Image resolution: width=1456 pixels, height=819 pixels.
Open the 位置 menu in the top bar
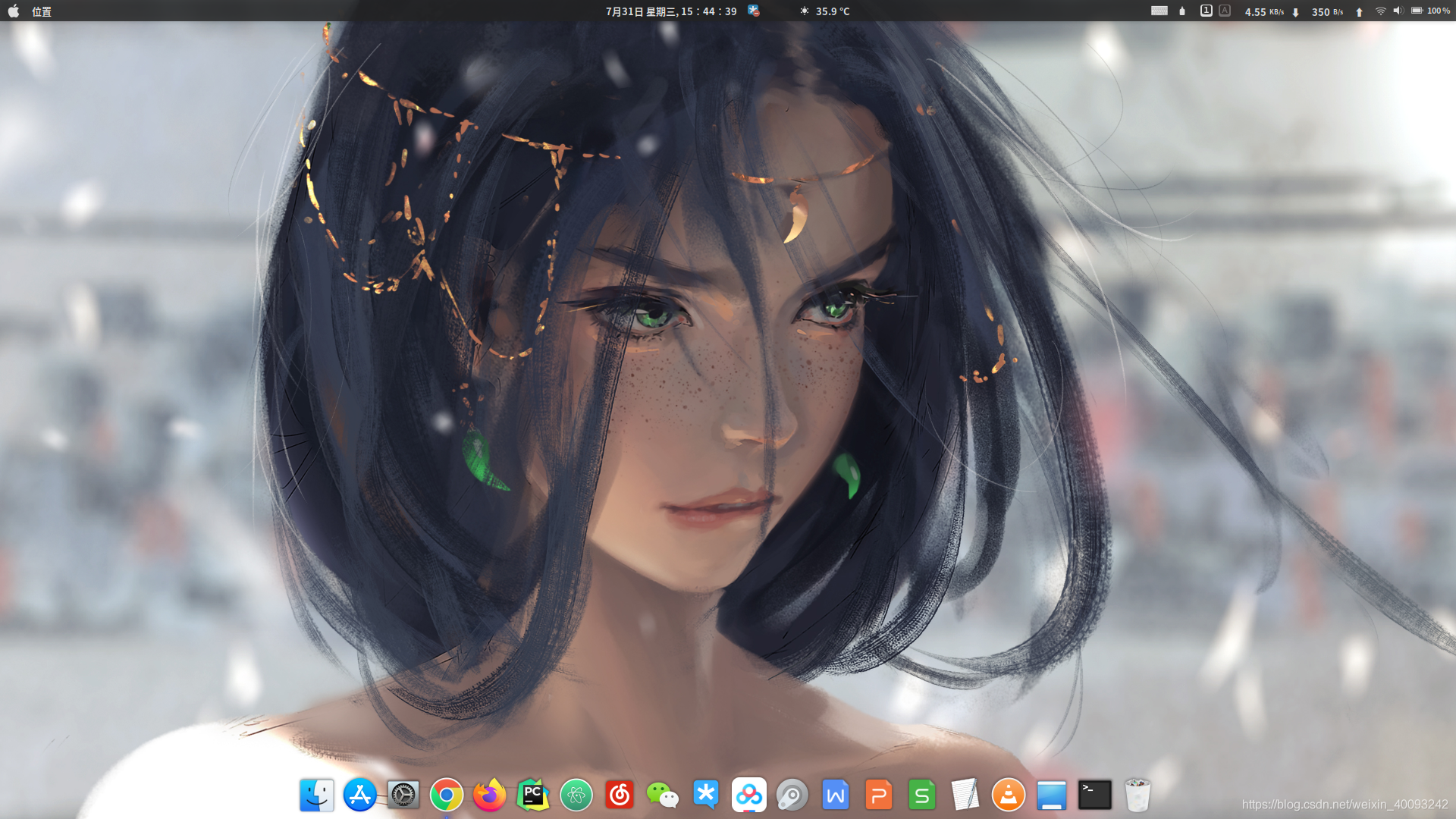pyautogui.click(x=42, y=11)
